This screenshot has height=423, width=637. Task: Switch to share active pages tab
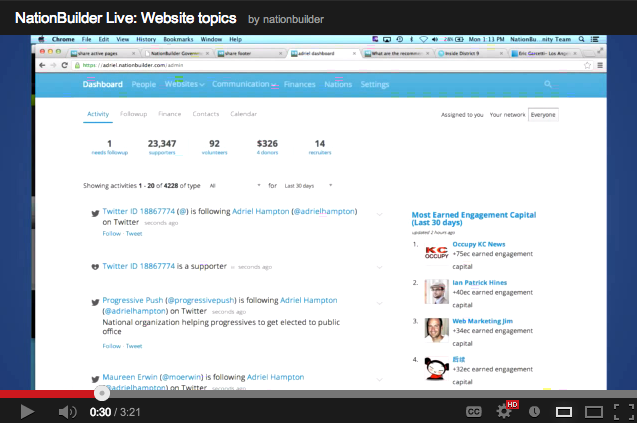(x=103, y=53)
